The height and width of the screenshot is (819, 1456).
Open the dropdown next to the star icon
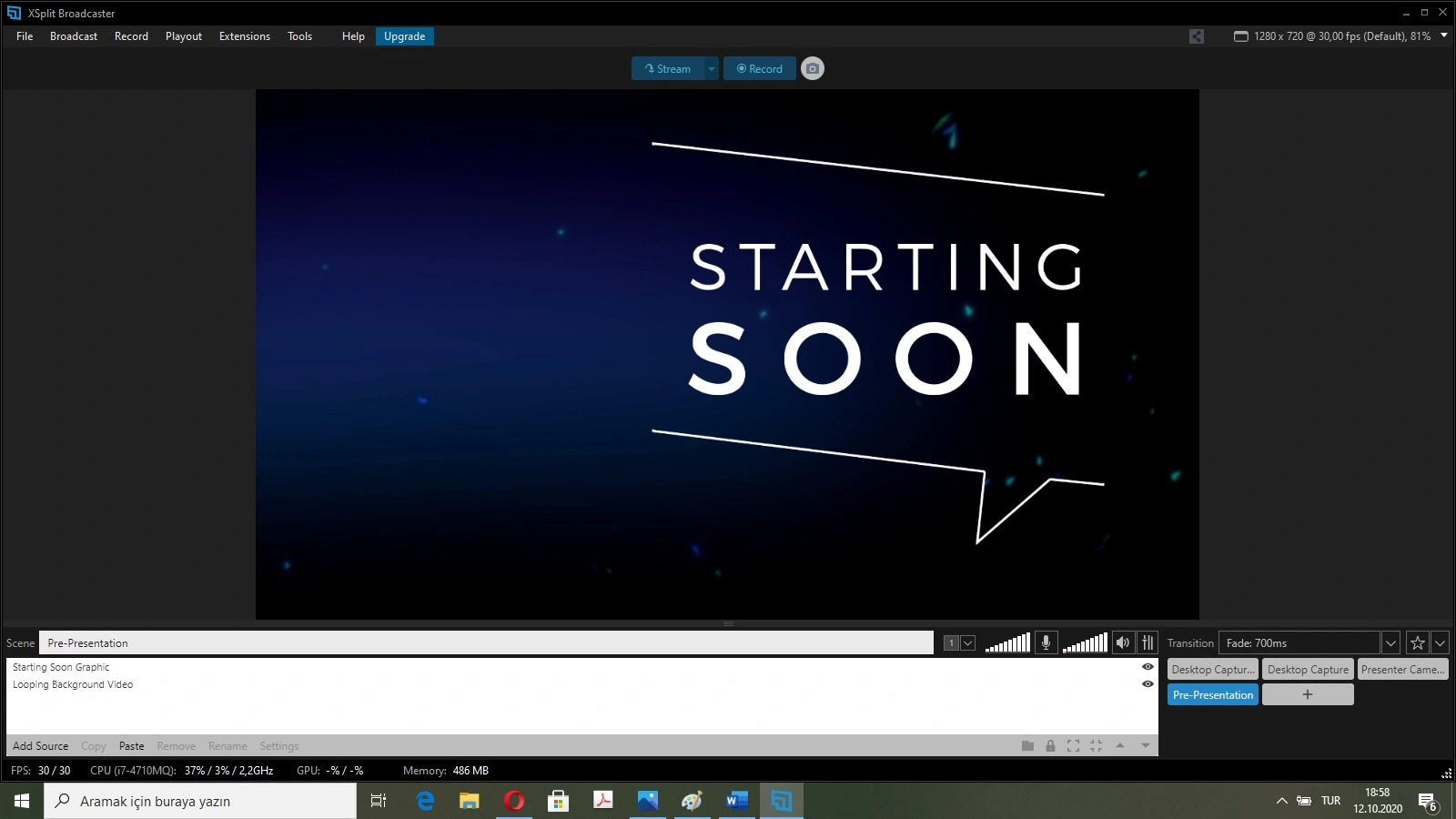(x=1440, y=642)
